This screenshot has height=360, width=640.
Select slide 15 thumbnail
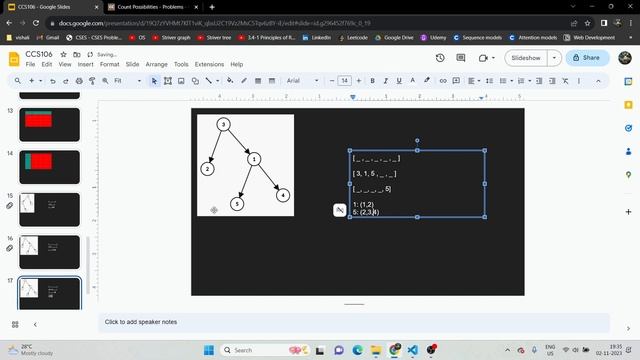coord(49,209)
